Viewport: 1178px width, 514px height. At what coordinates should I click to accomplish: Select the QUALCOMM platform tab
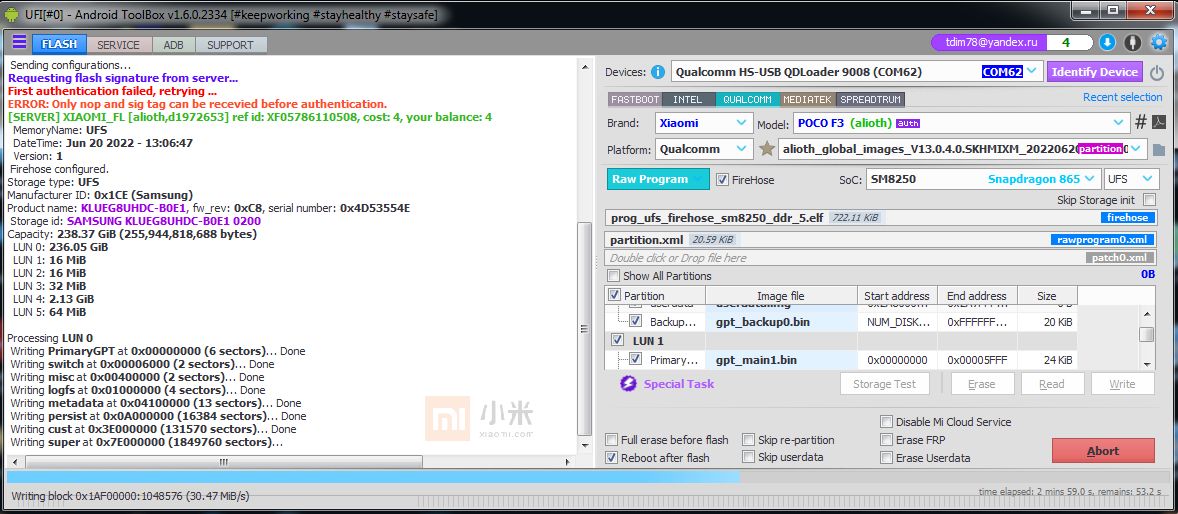coord(748,99)
